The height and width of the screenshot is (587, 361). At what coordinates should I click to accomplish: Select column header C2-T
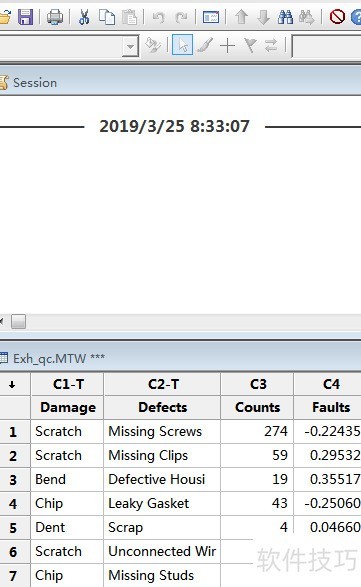[163, 384]
